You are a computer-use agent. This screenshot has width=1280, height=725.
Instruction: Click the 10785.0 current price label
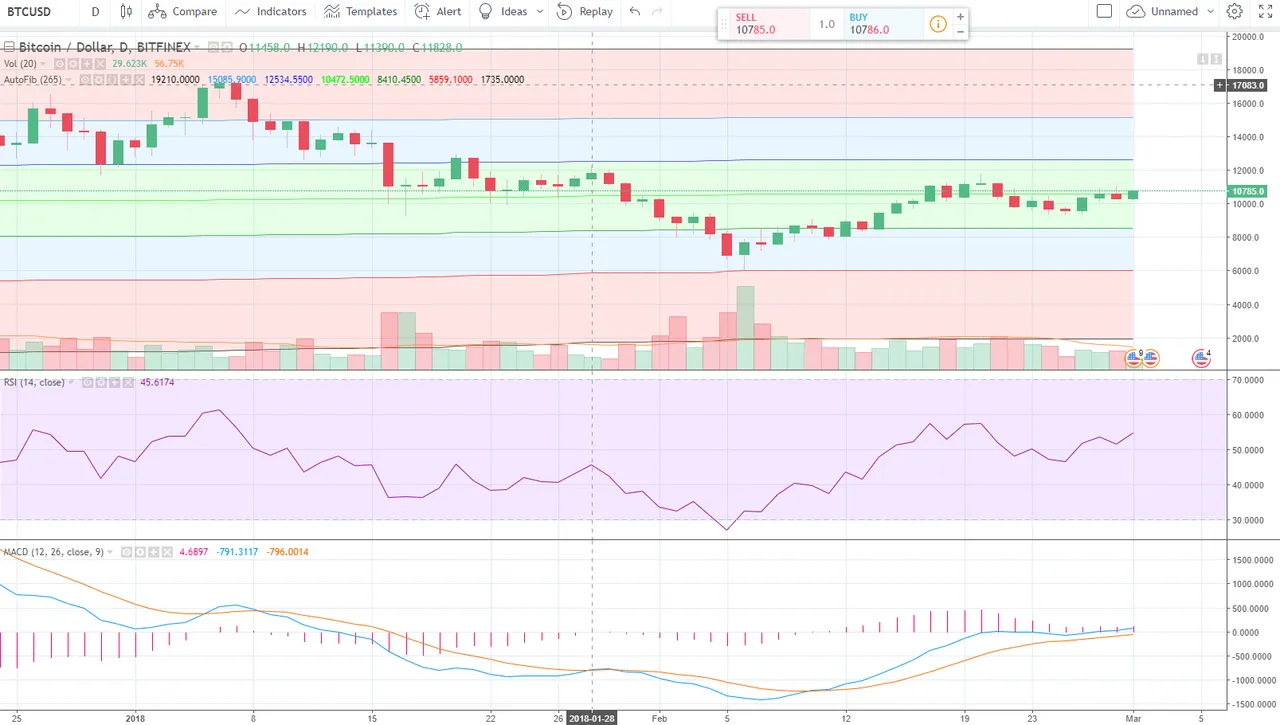pyautogui.click(x=1247, y=191)
